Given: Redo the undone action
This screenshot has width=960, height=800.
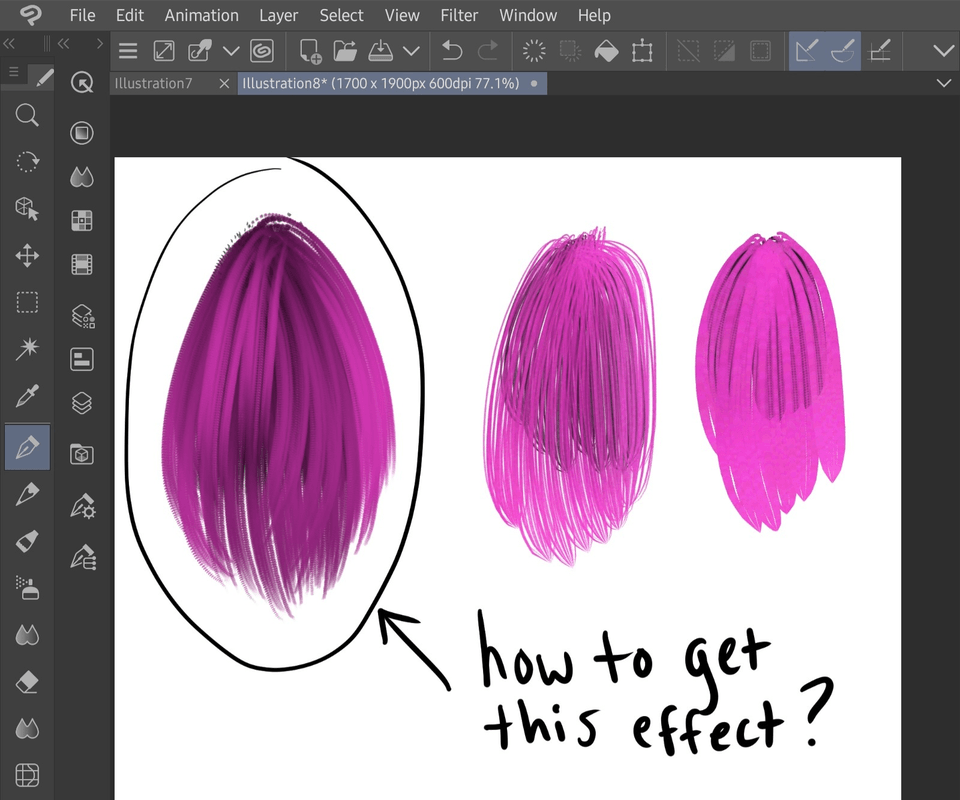Looking at the screenshot, I should [x=487, y=50].
